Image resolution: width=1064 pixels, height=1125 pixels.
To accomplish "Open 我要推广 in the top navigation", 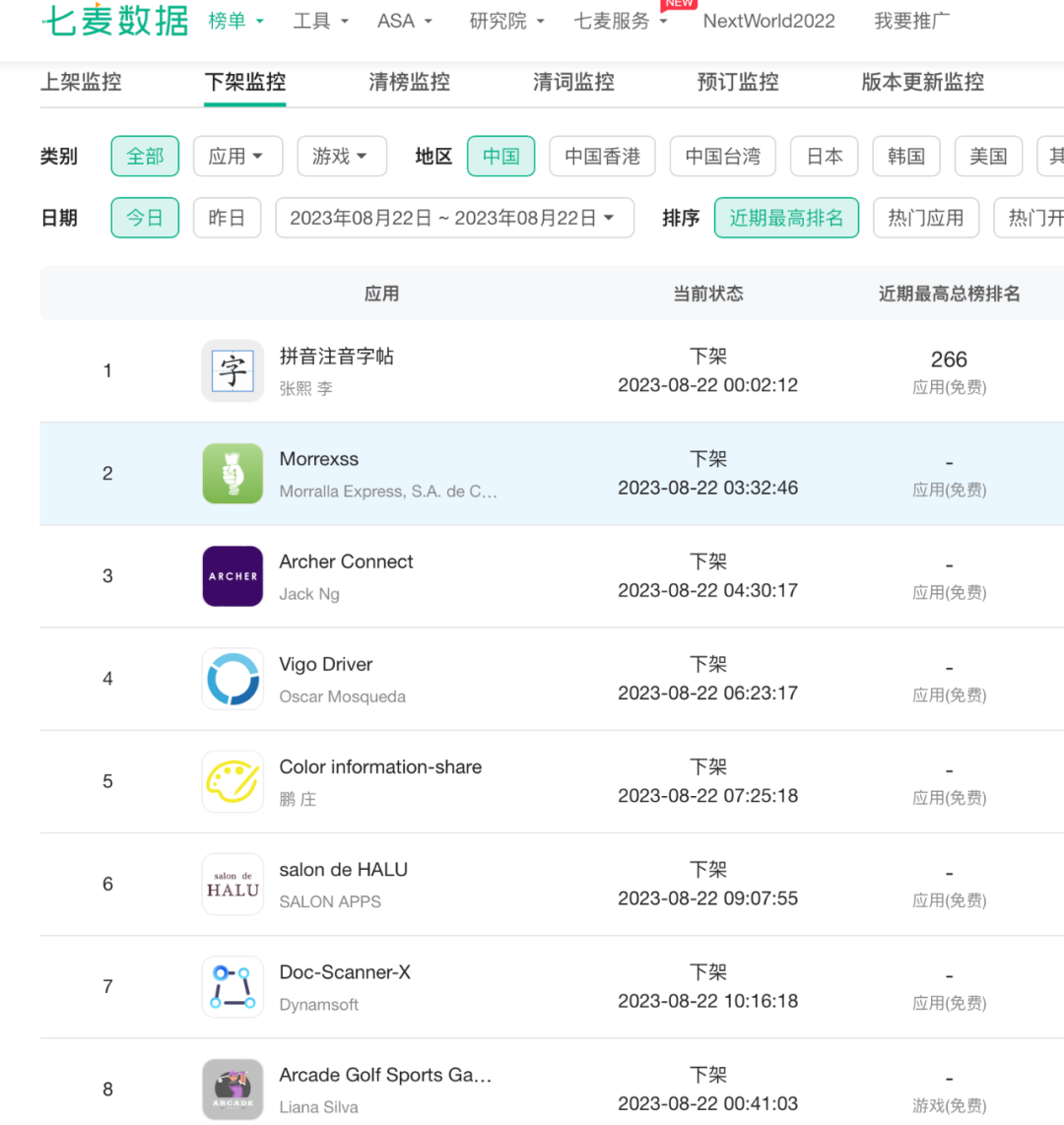I will tap(912, 21).
